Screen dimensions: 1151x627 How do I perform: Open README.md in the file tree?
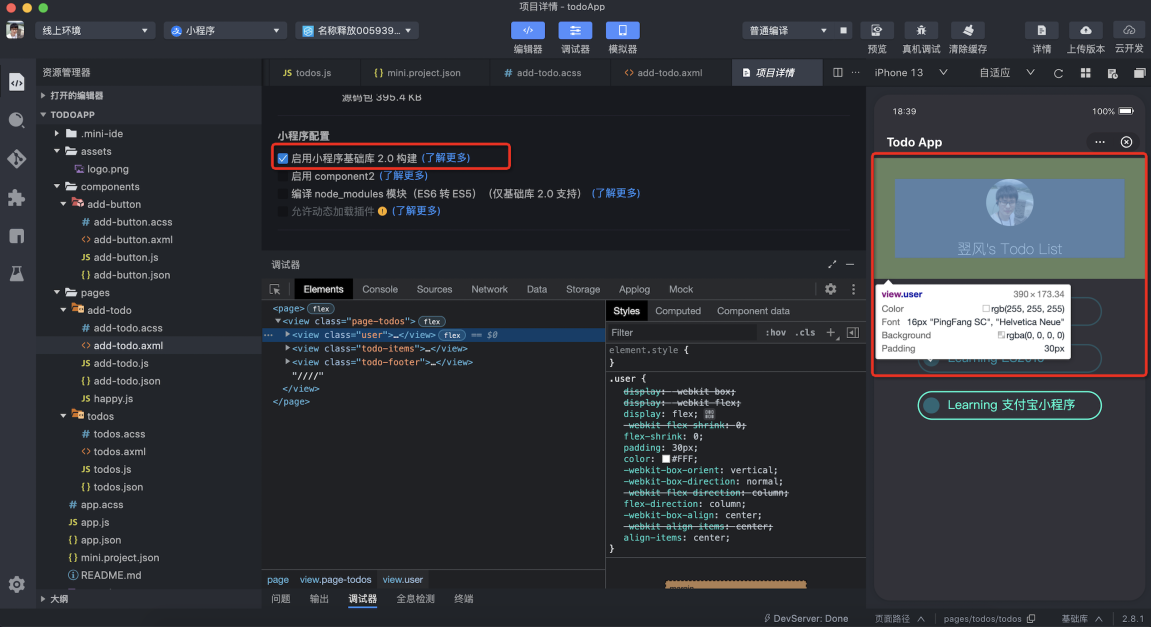111,576
